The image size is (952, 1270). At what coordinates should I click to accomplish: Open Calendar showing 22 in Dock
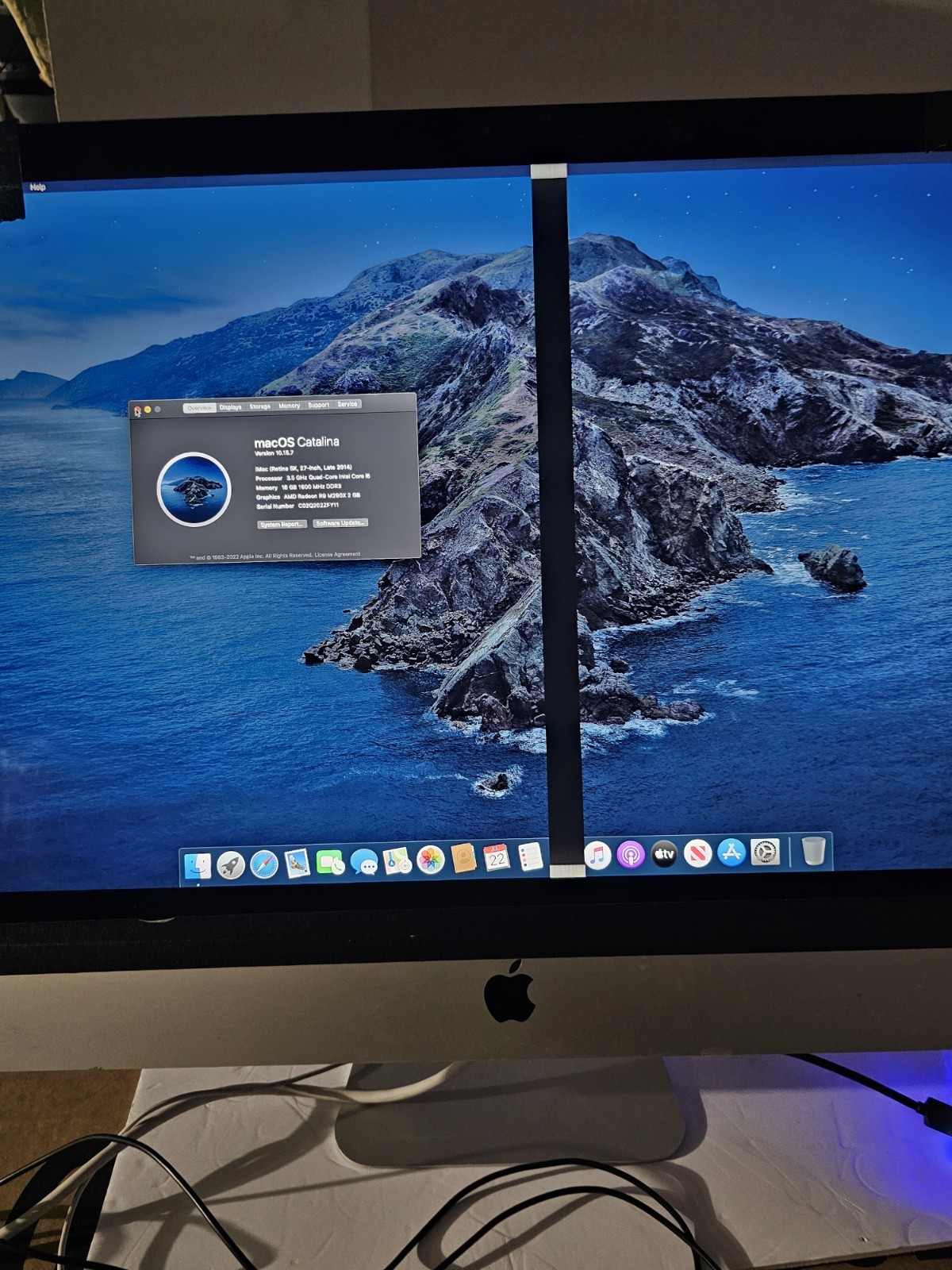[x=497, y=858]
